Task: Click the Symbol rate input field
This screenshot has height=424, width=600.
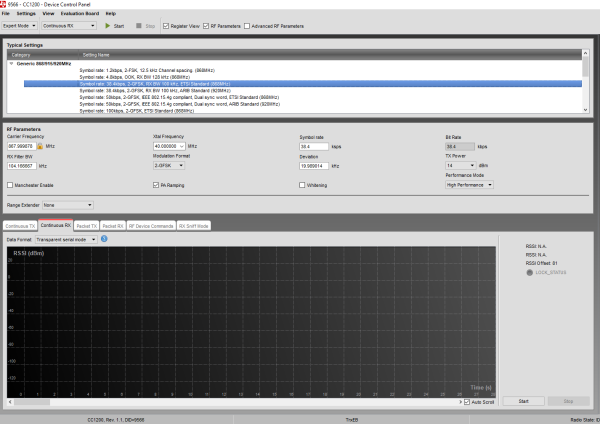Action: pos(314,147)
